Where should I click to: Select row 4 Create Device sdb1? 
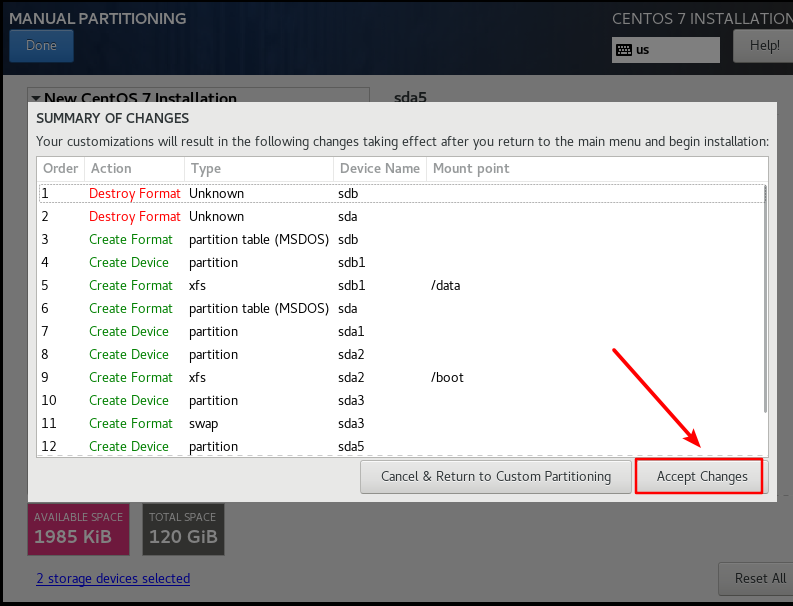point(402,263)
